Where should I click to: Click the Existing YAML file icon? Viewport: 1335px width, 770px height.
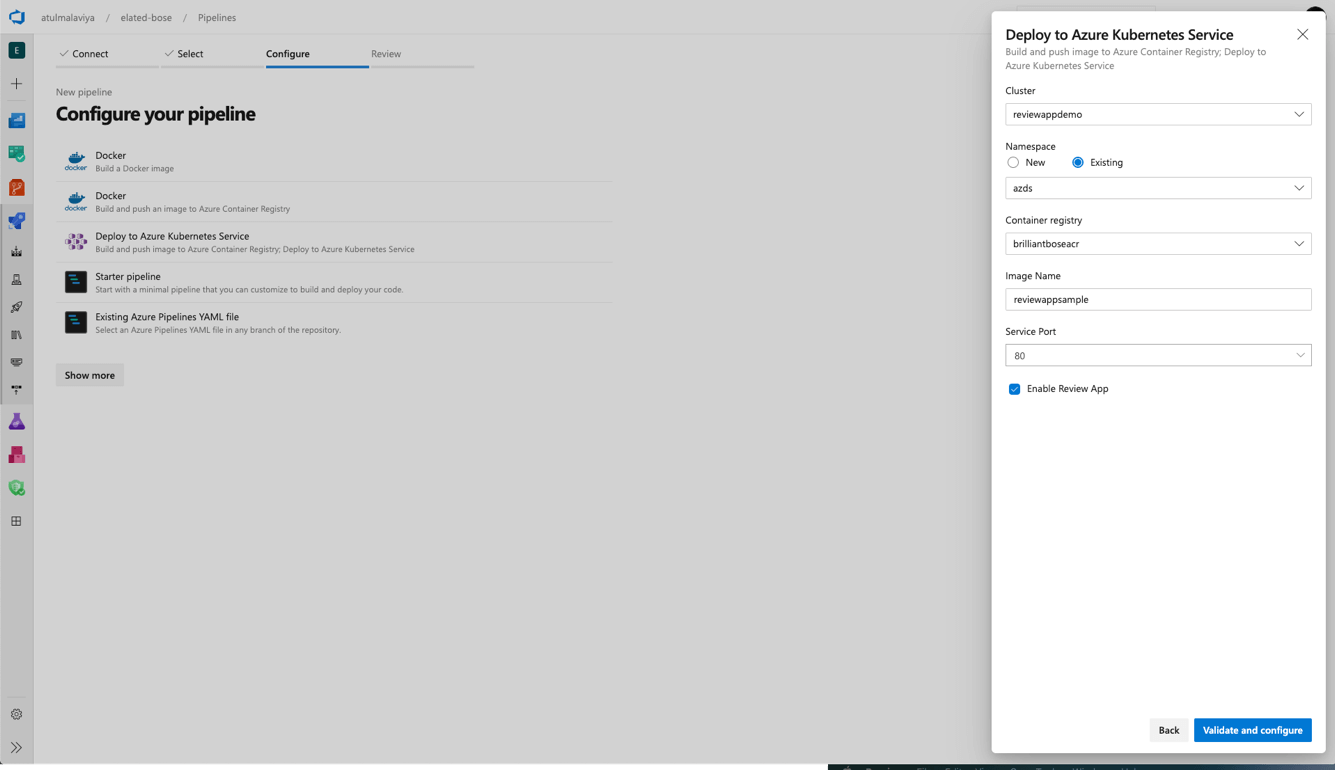coord(76,322)
